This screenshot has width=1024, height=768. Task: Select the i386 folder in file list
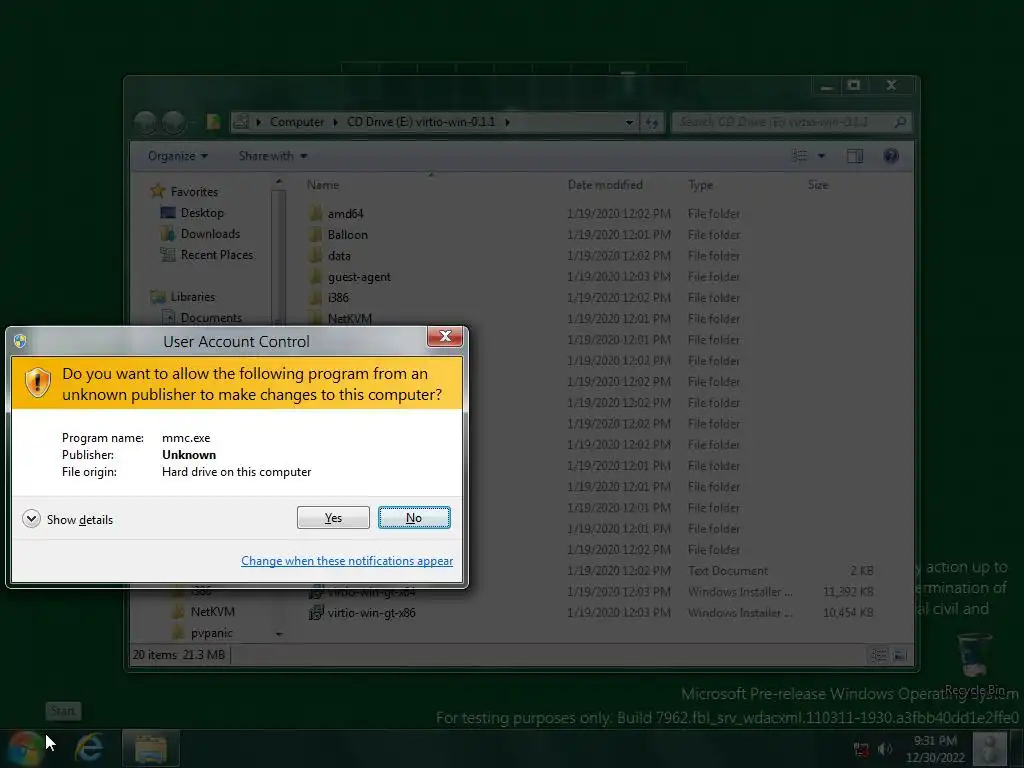click(x=338, y=298)
